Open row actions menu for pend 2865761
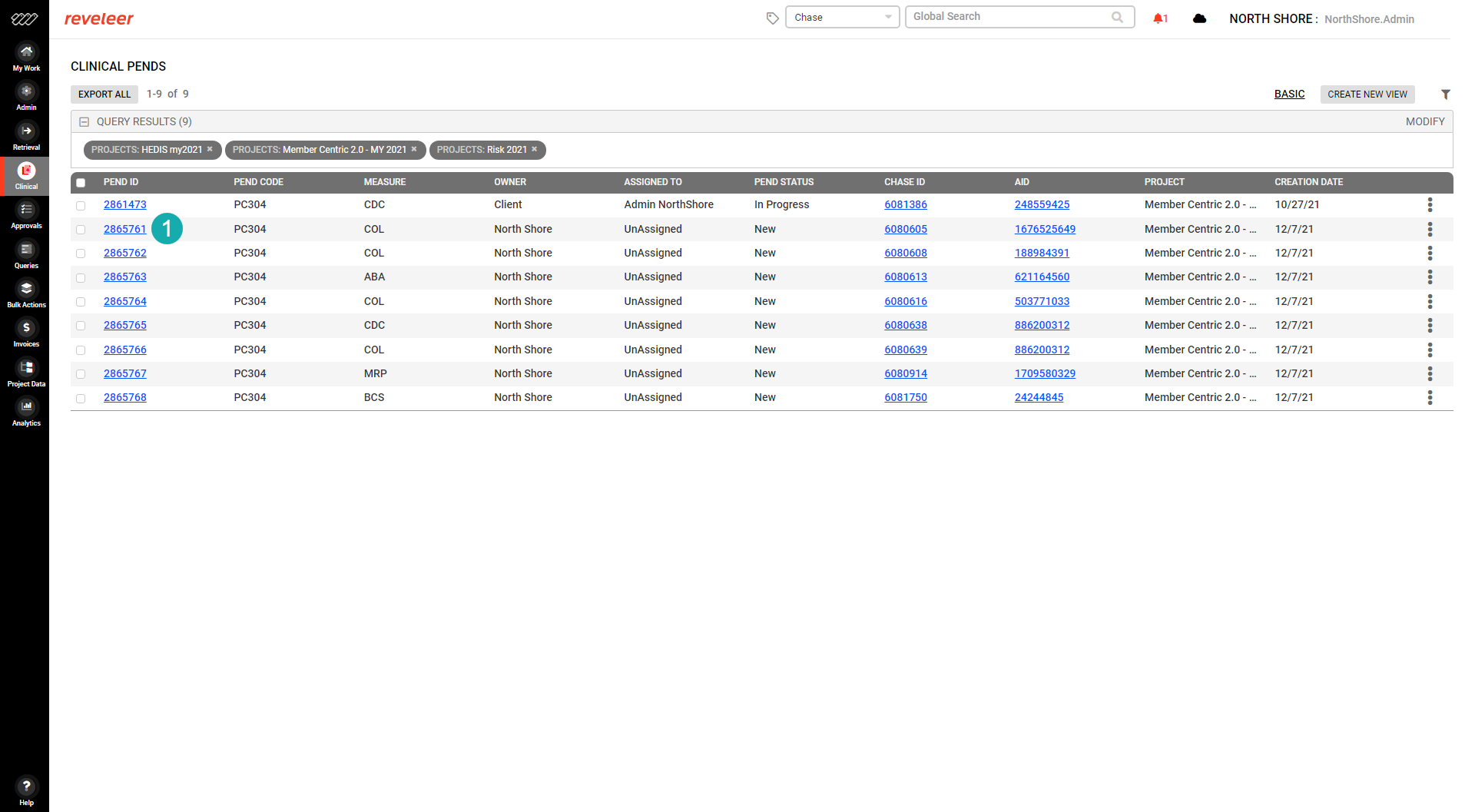This screenshot has width=1475, height=812. [1430, 229]
